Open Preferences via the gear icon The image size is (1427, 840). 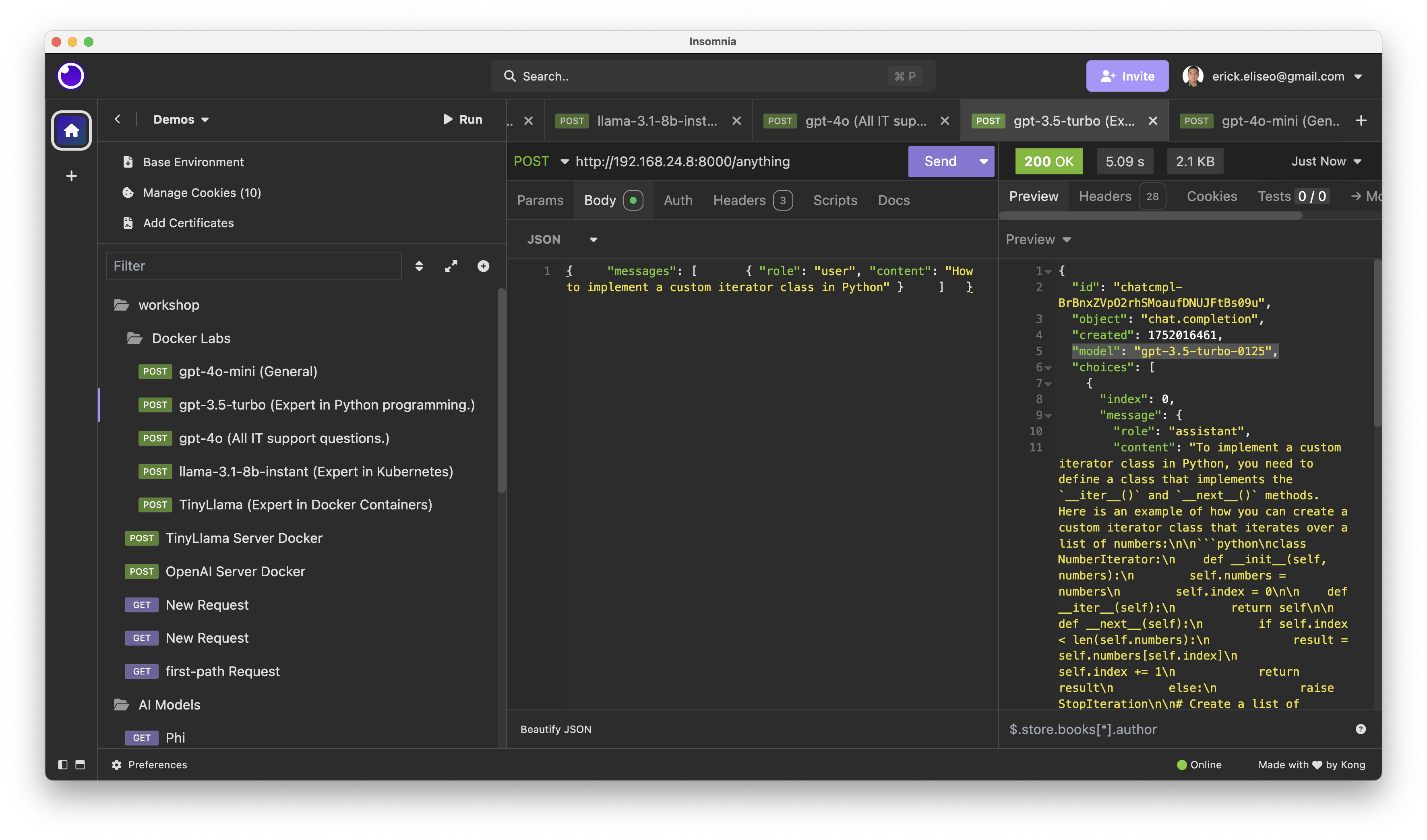tap(117, 765)
